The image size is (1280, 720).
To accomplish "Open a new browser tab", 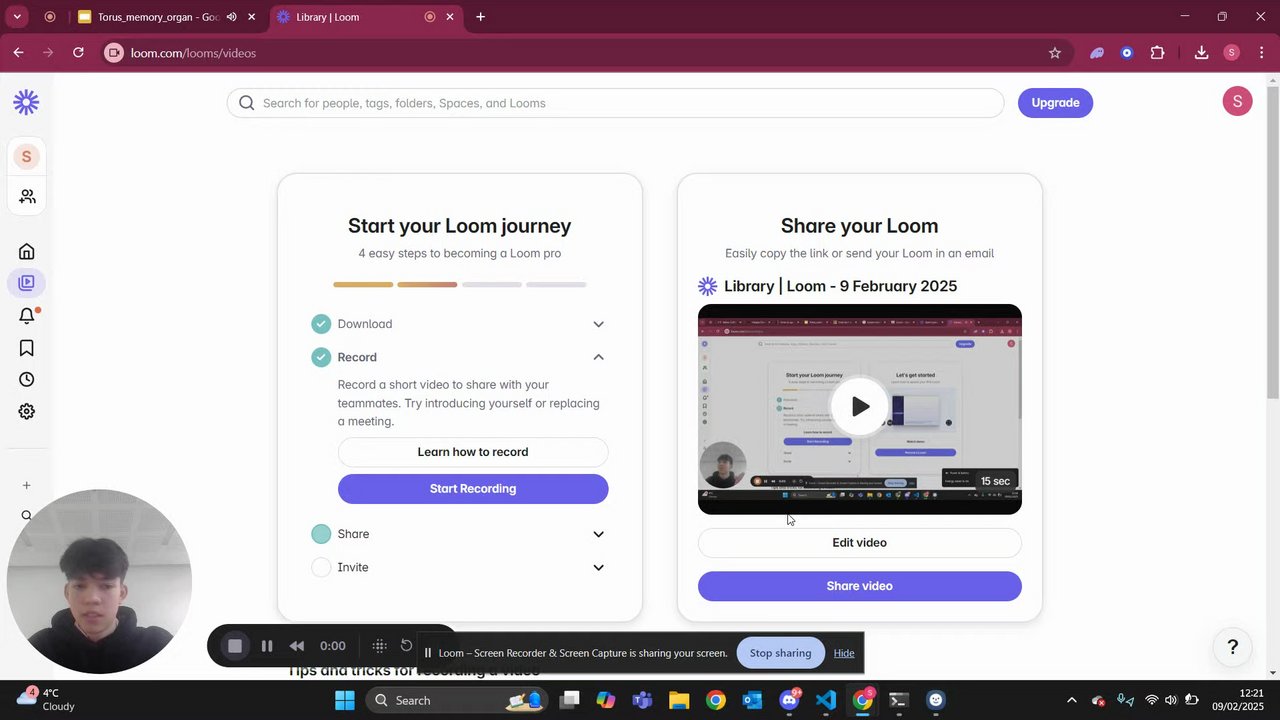I will click(x=481, y=17).
